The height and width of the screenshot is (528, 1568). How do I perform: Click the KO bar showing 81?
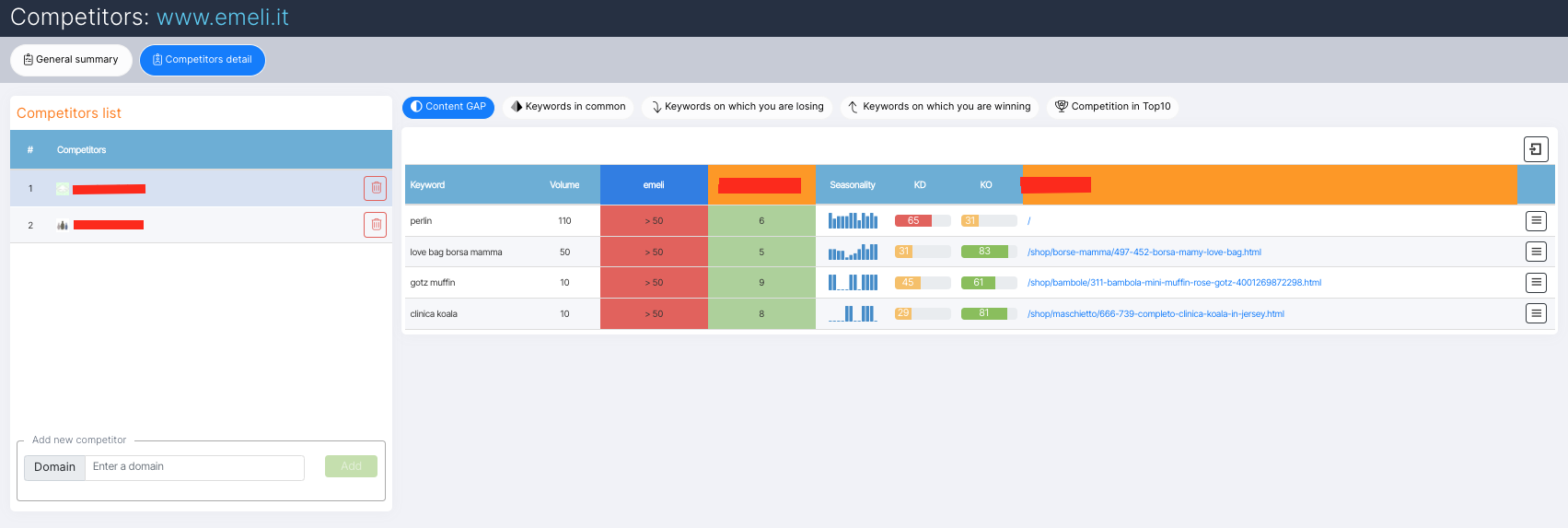tap(989, 313)
